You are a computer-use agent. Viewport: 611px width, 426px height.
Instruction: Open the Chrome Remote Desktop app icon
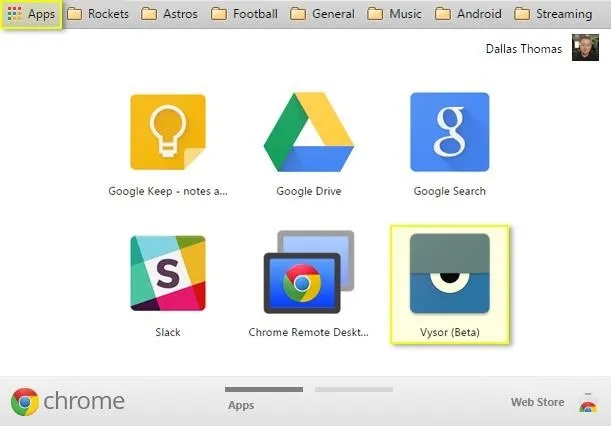[x=309, y=272]
